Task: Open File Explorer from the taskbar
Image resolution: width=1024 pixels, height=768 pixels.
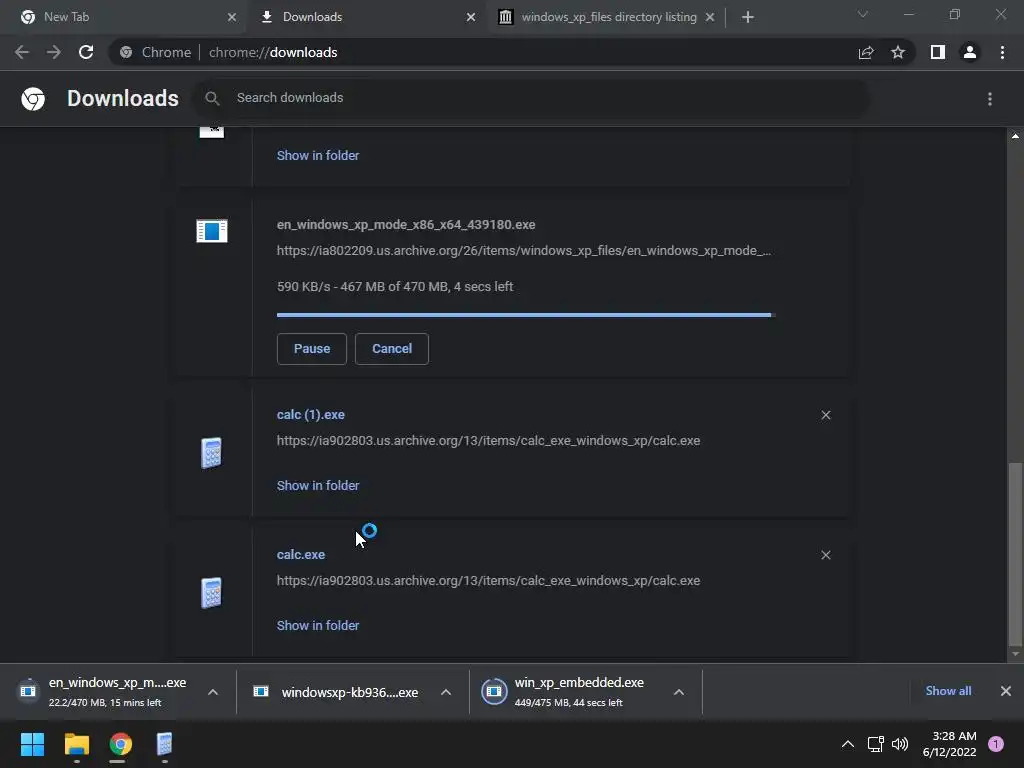Action: click(76, 744)
